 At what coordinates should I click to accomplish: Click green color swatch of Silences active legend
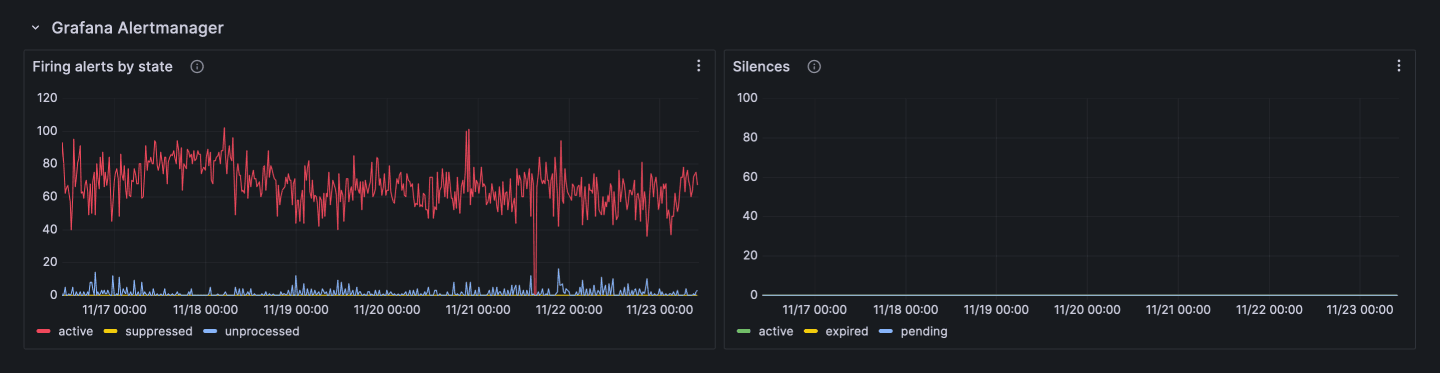click(743, 331)
